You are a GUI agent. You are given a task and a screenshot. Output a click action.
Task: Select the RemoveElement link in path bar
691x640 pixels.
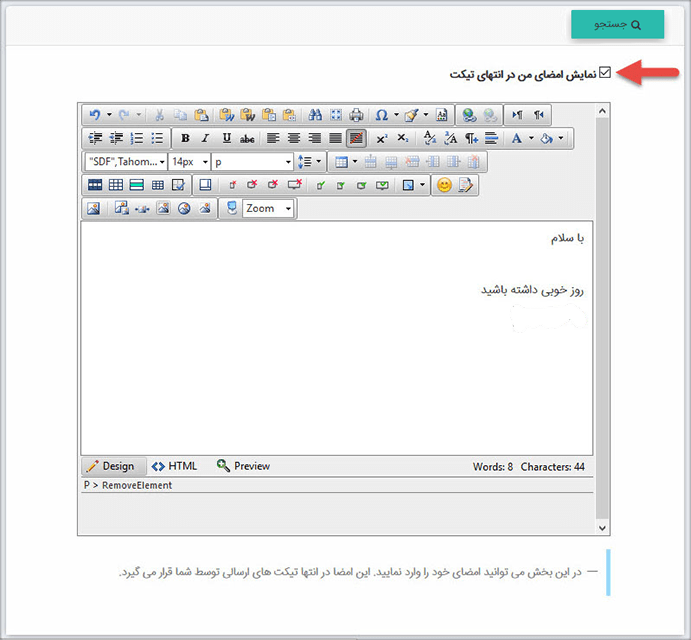point(137,485)
